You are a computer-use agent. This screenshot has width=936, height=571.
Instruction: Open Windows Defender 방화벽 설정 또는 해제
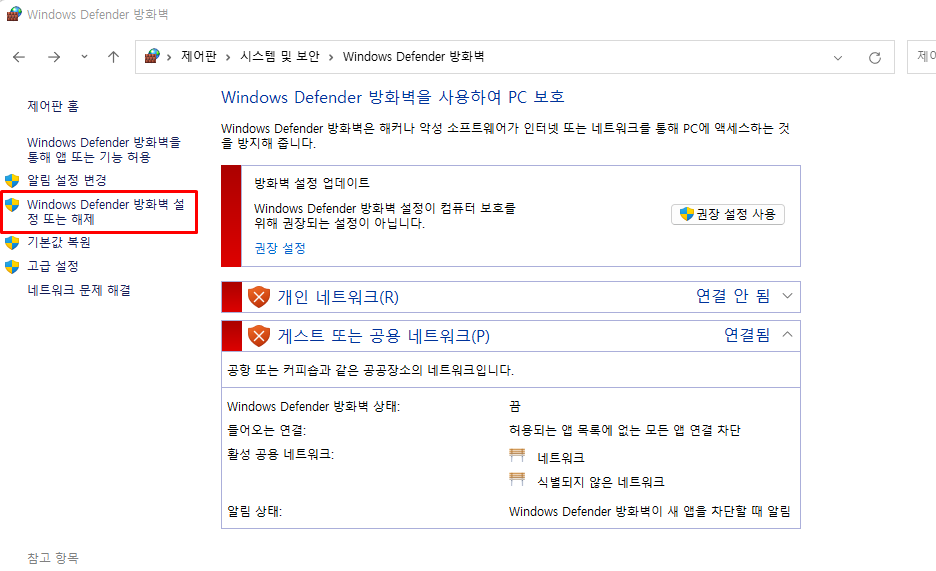click(x=106, y=212)
